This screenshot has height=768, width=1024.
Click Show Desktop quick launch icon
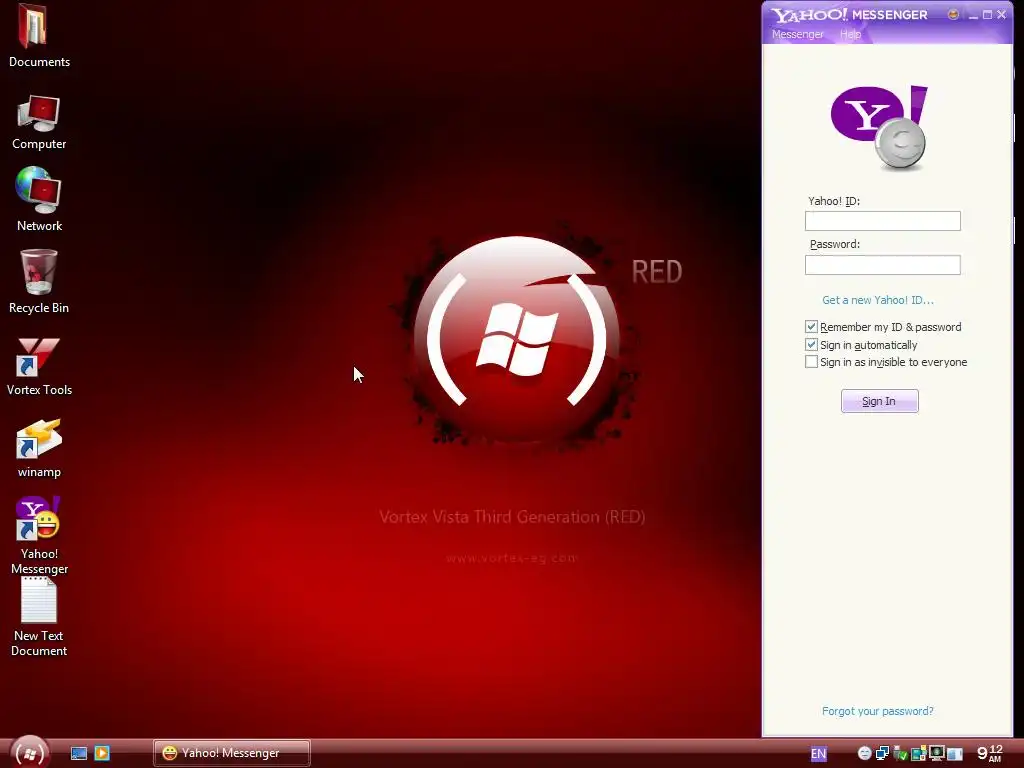coord(78,753)
